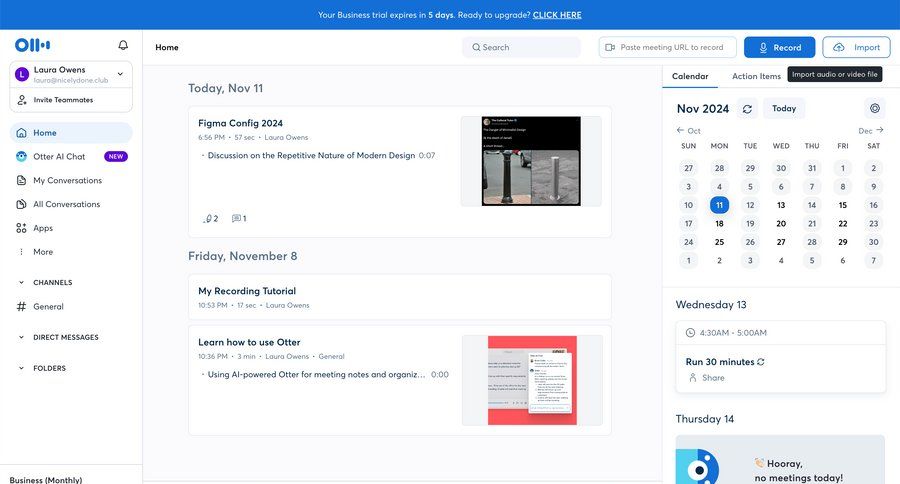
Task: Open Otter AI Chat
Action: (71, 156)
